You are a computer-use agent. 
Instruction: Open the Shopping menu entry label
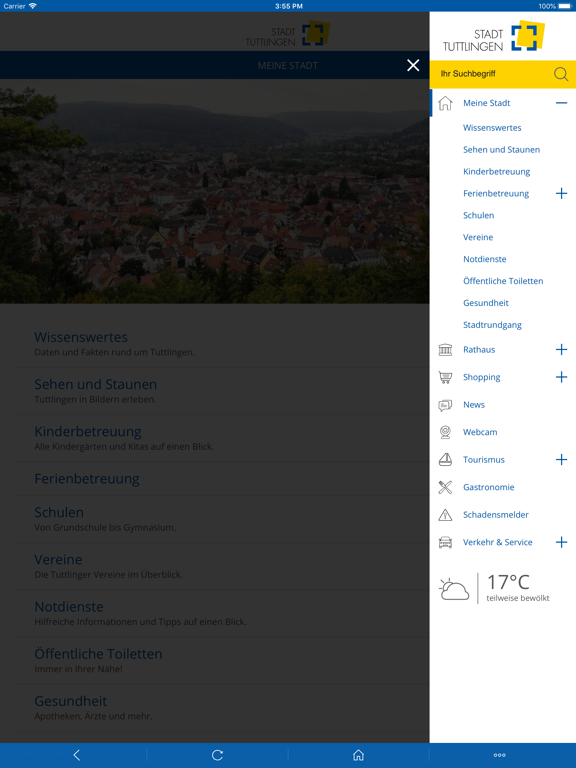[x=481, y=377]
